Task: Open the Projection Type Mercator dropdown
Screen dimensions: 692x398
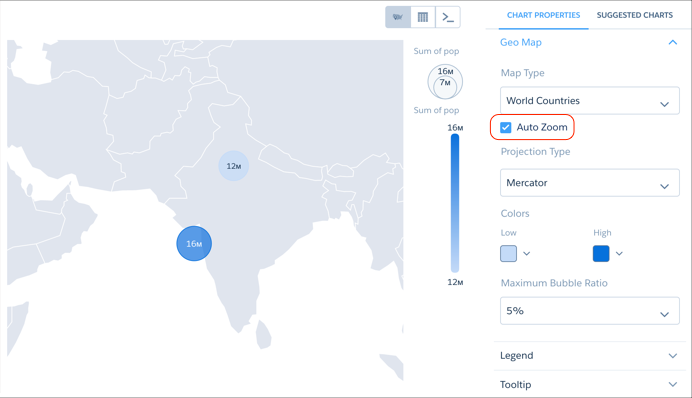Action: [590, 183]
